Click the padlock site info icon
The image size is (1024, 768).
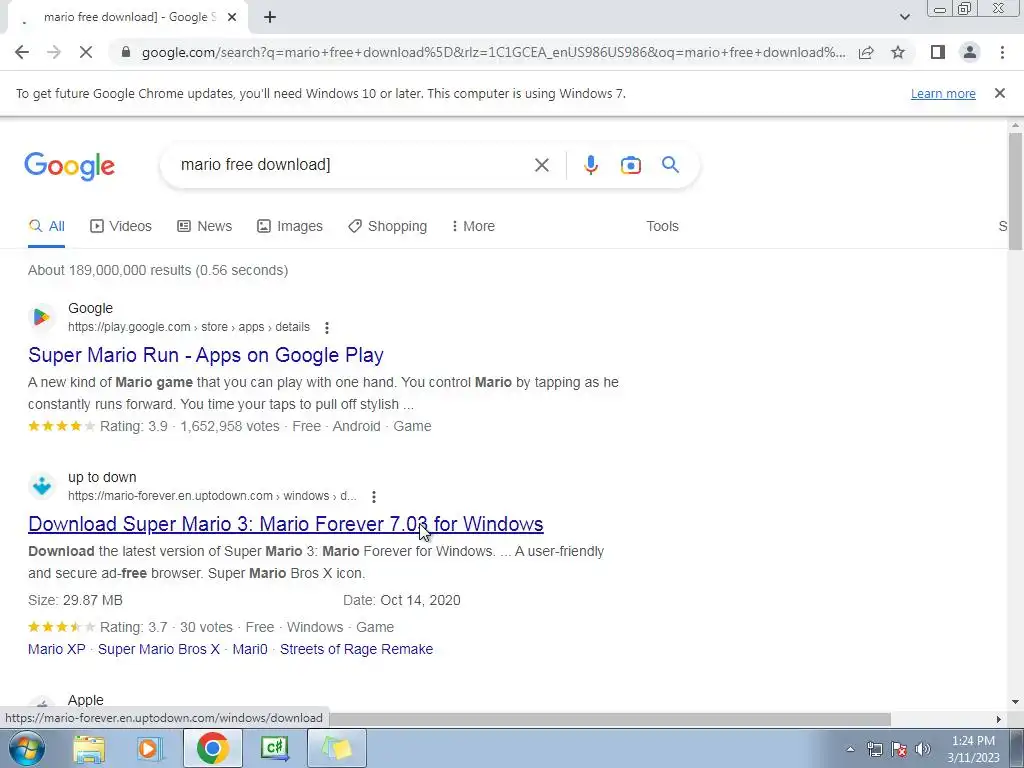point(126,52)
